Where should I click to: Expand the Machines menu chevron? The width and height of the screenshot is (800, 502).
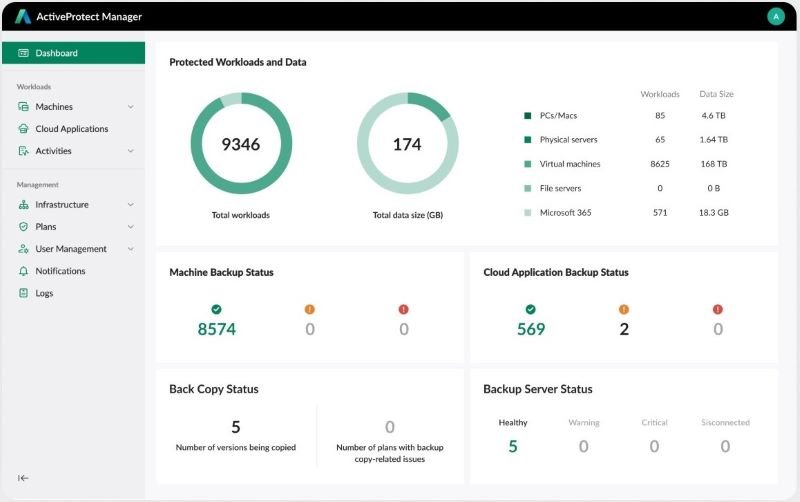pyautogui.click(x=131, y=107)
